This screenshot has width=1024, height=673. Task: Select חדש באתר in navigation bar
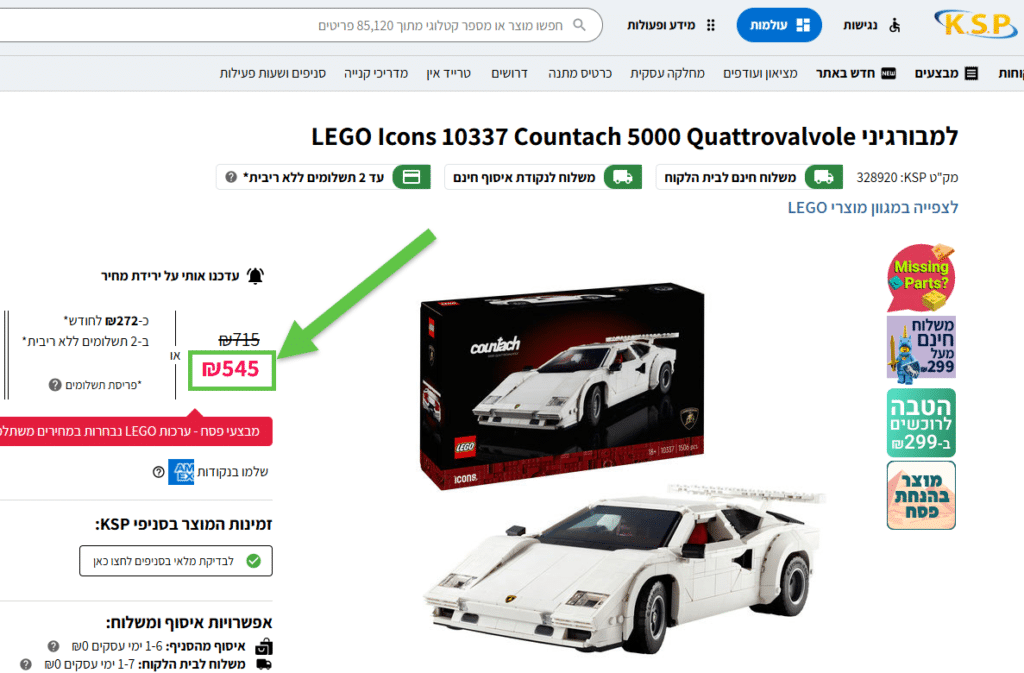856,73
